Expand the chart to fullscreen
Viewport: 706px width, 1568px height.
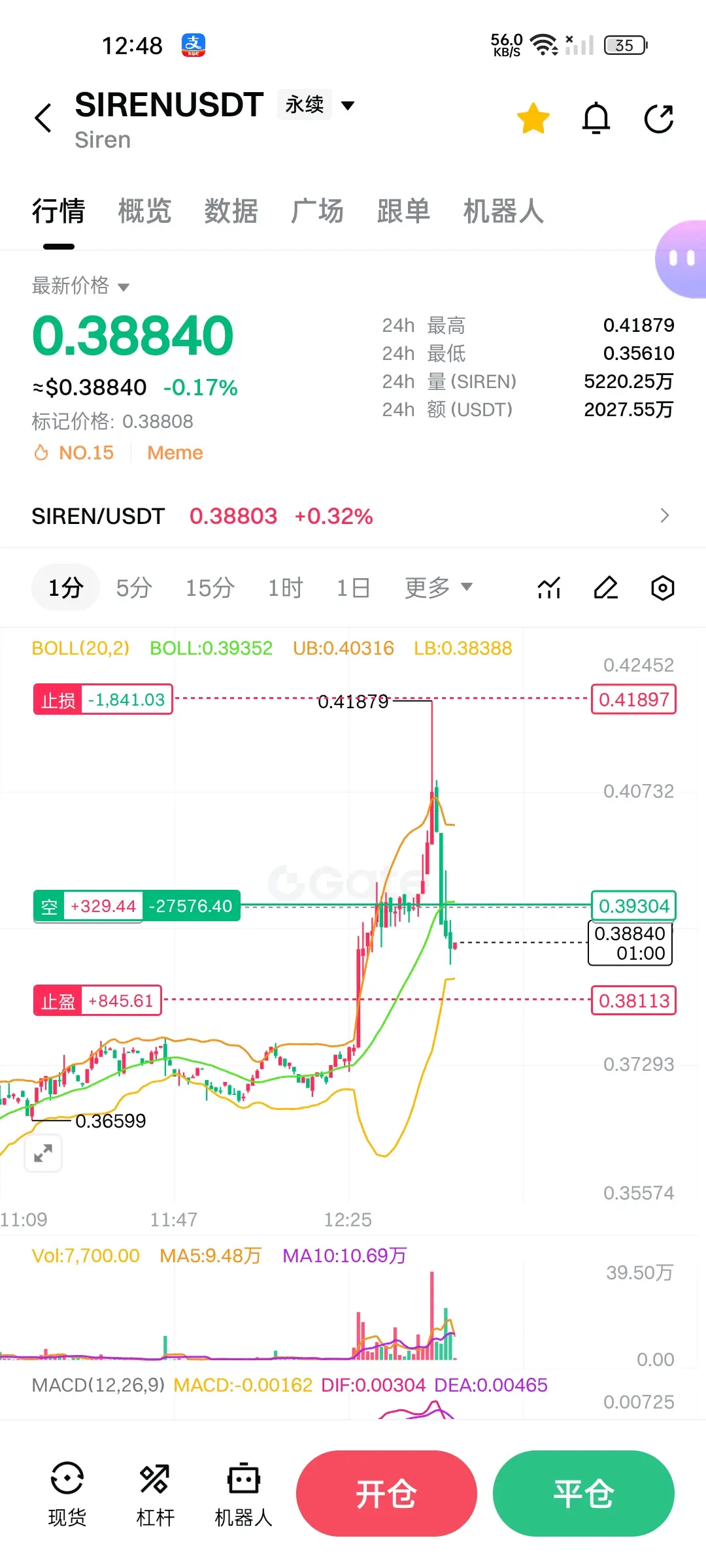point(43,1153)
